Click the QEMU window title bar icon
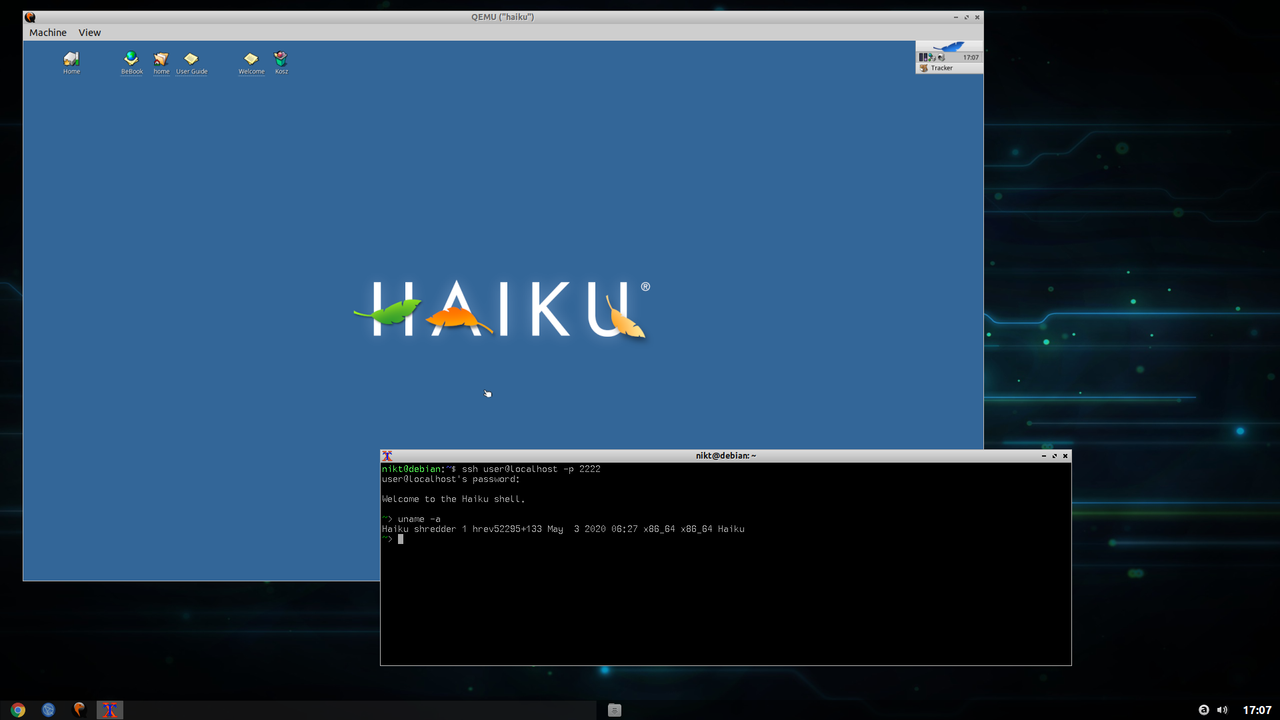This screenshot has width=1280, height=720. (x=30, y=17)
